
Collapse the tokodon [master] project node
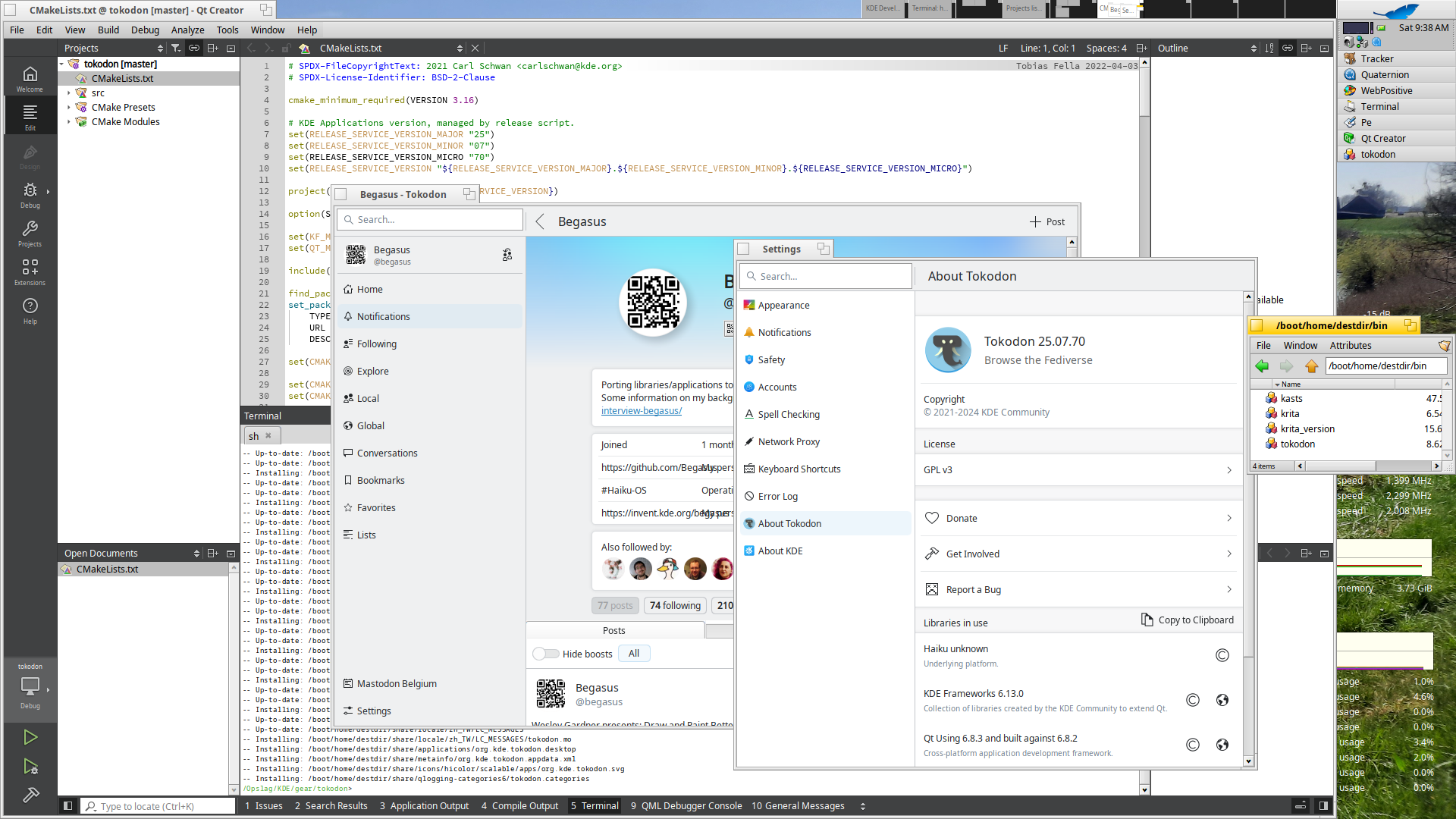click(61, 64)
